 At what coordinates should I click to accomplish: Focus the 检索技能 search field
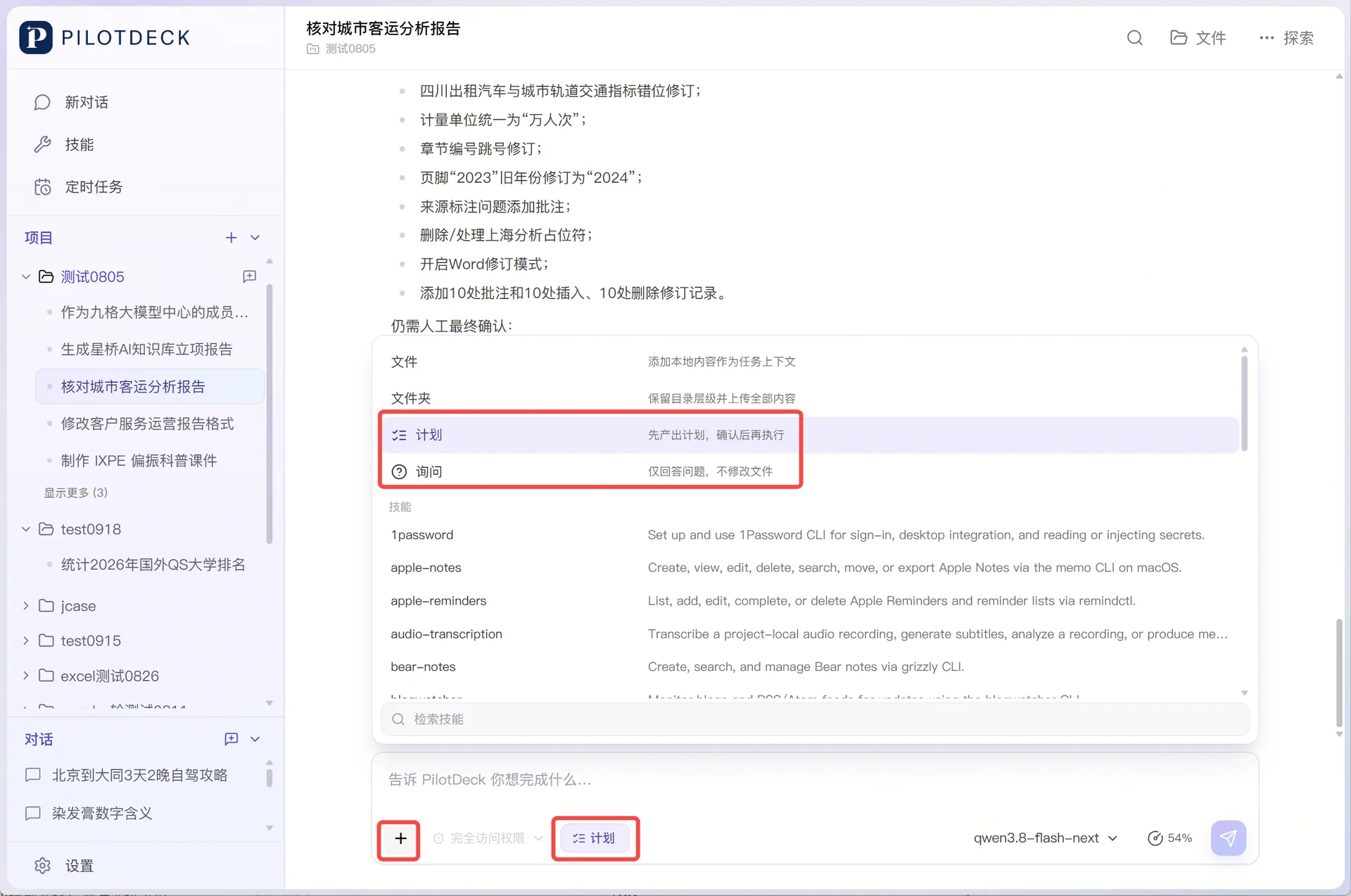(815, 719)
